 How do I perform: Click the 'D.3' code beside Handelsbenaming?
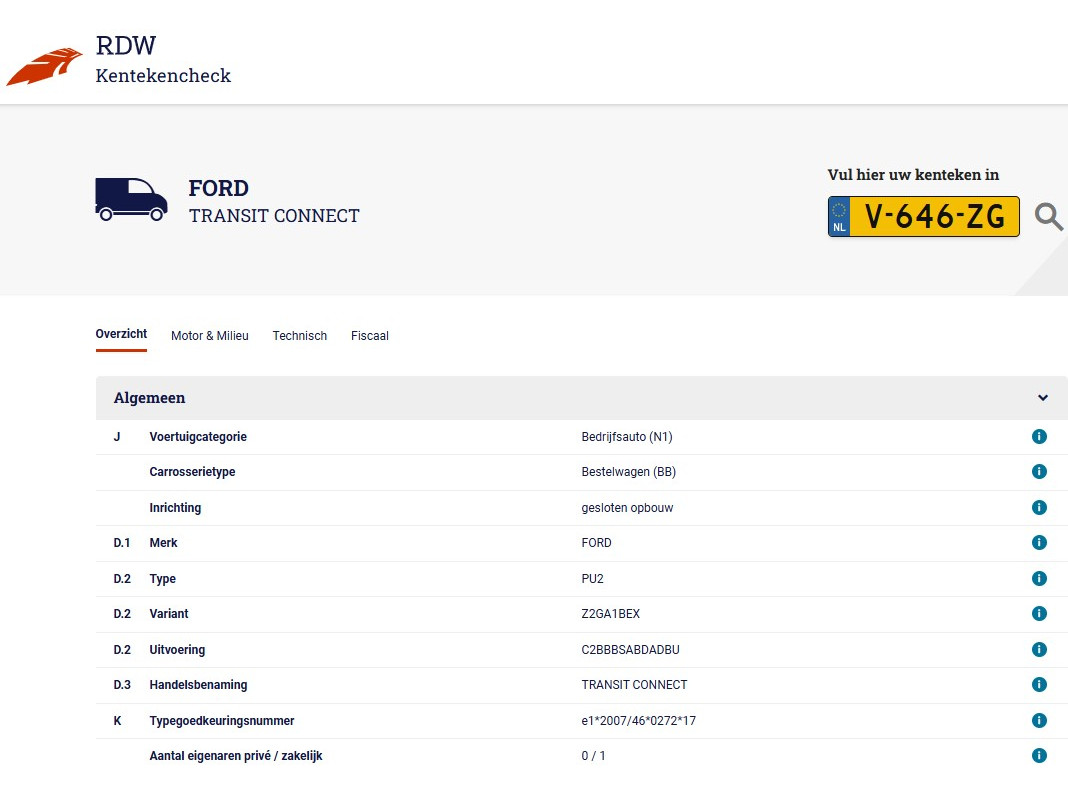click(122, 685)
